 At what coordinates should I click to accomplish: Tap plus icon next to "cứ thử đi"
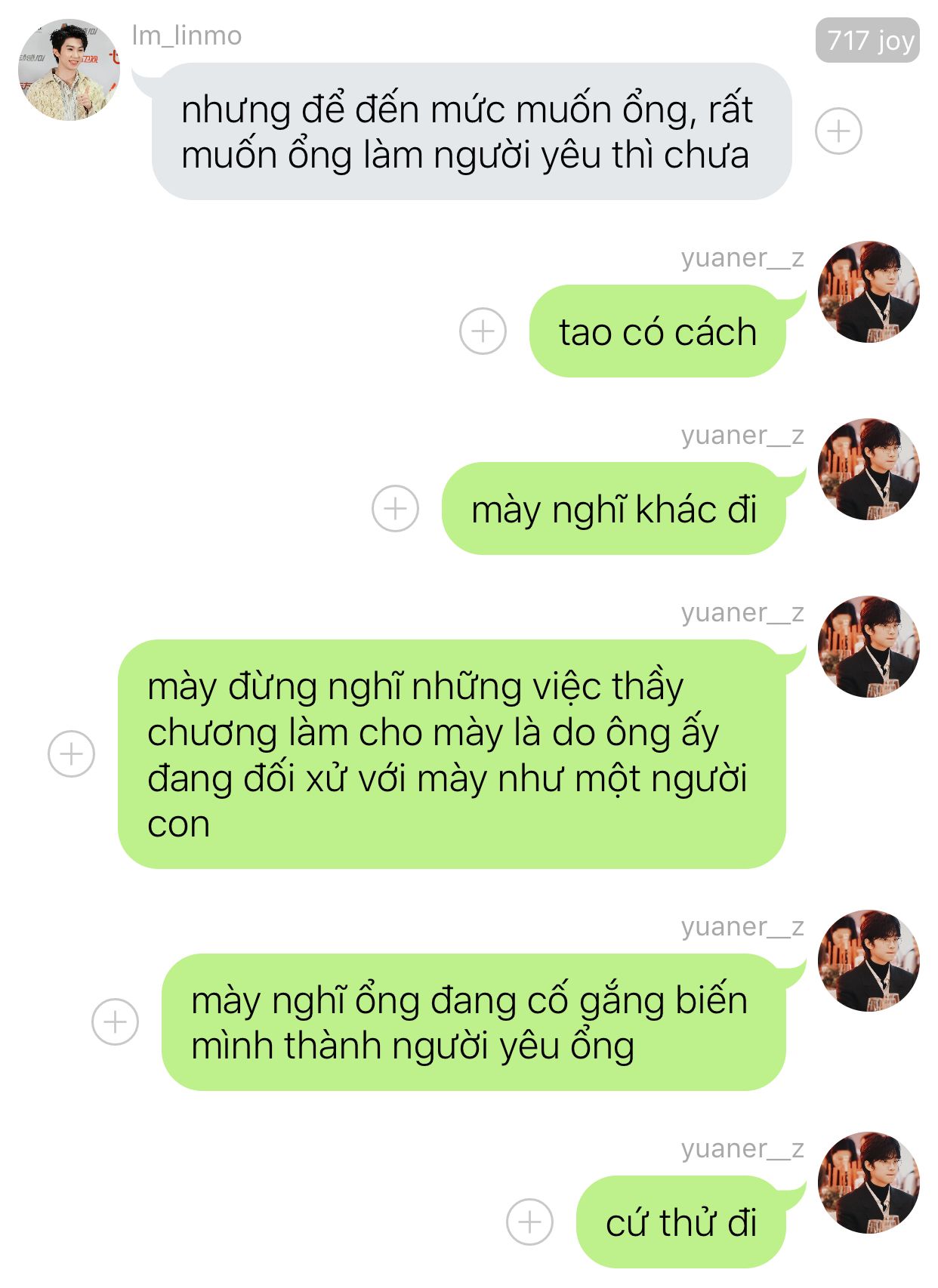click(529, 1222)
